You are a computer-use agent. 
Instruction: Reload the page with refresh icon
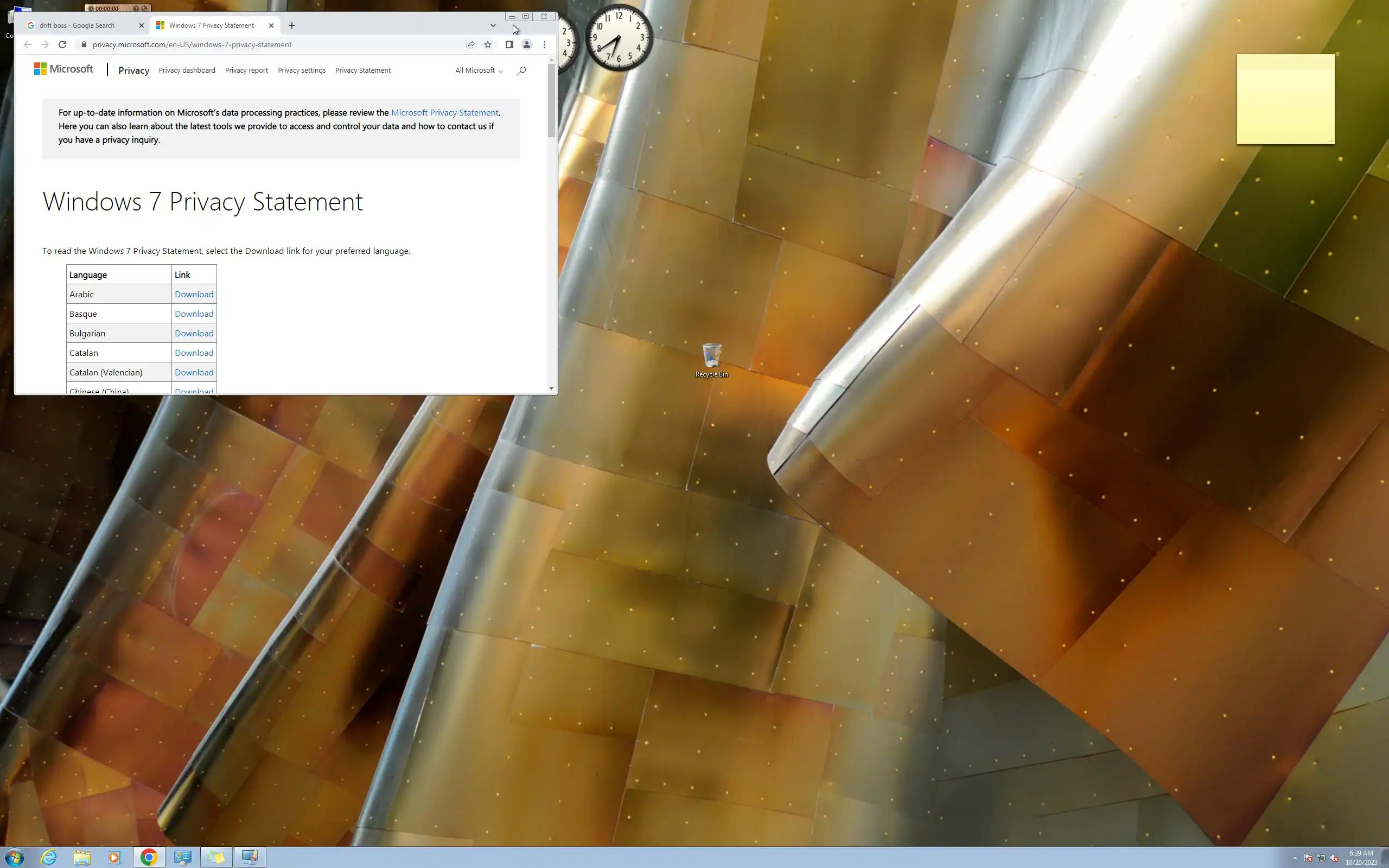point(62,45)
